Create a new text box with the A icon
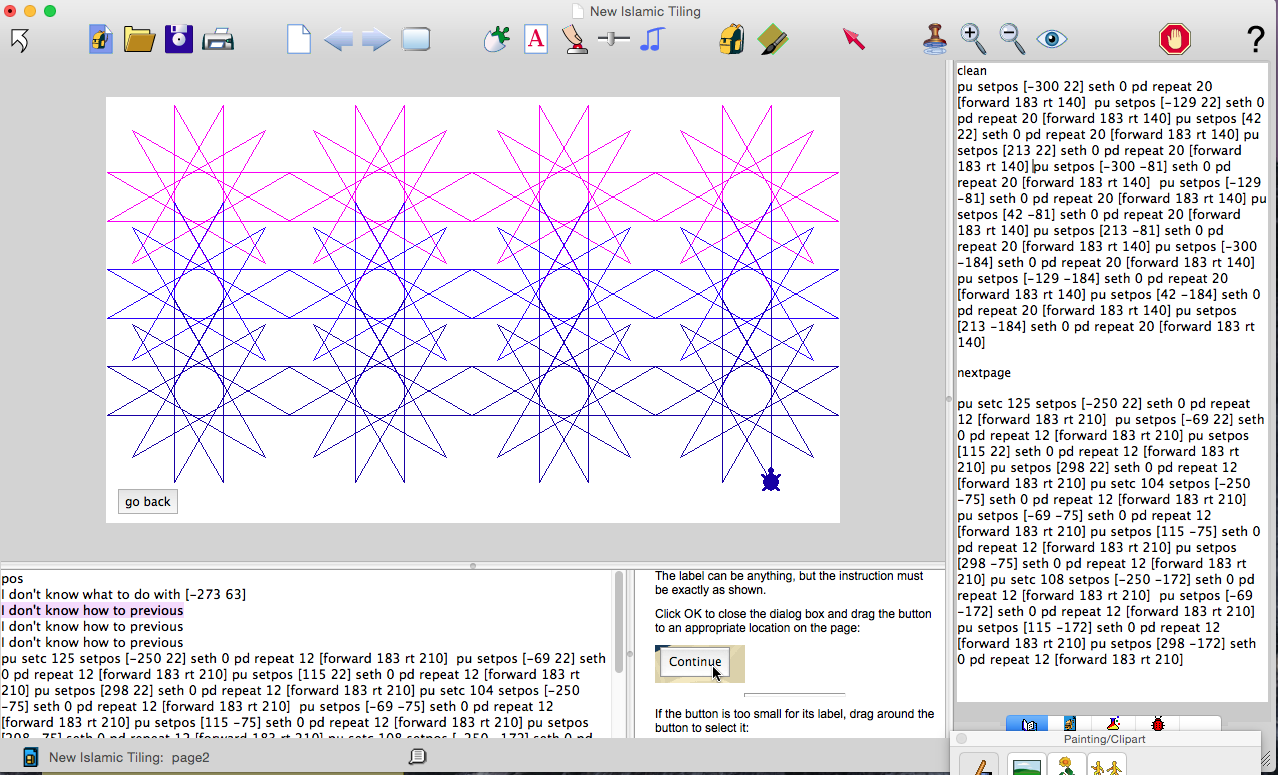1278x775 pixels. [x=536, y=40]
